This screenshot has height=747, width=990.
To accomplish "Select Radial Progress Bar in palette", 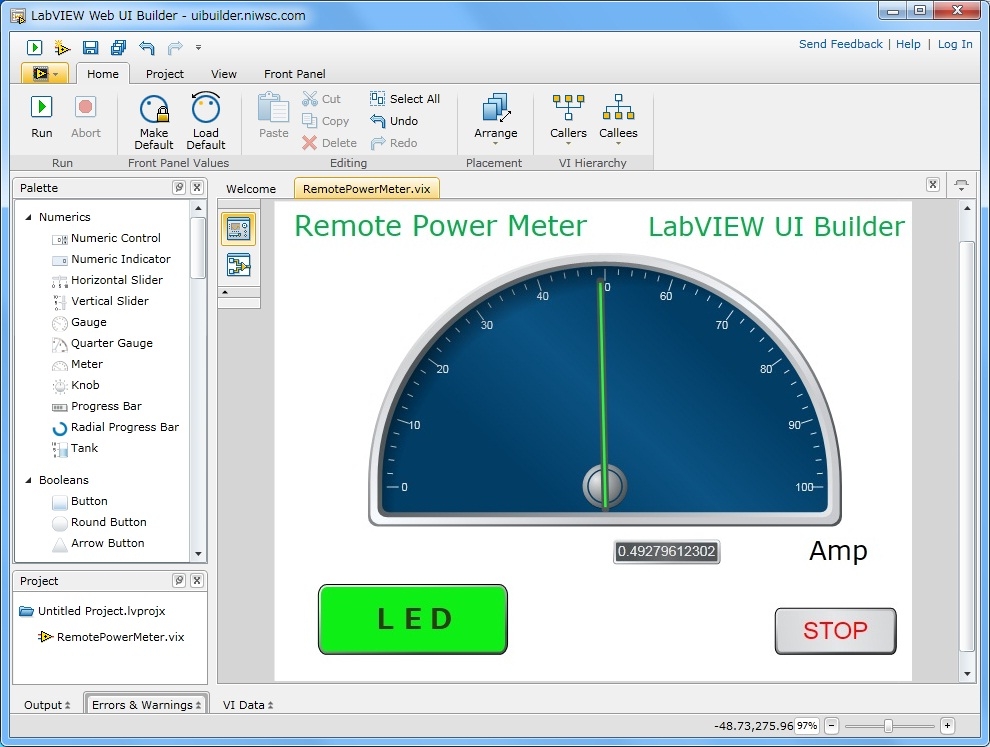I will [x=116, y=427].
